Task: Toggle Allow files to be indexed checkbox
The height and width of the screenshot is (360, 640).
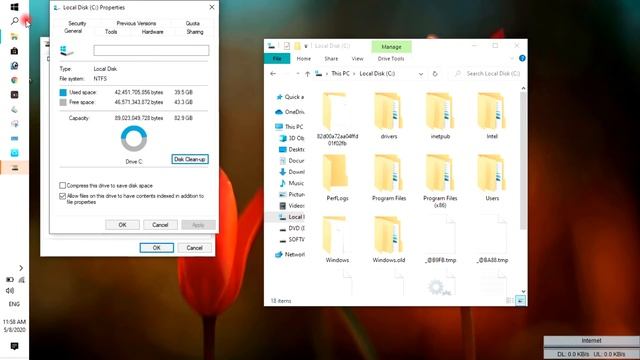Action: (x=62, y=196)
